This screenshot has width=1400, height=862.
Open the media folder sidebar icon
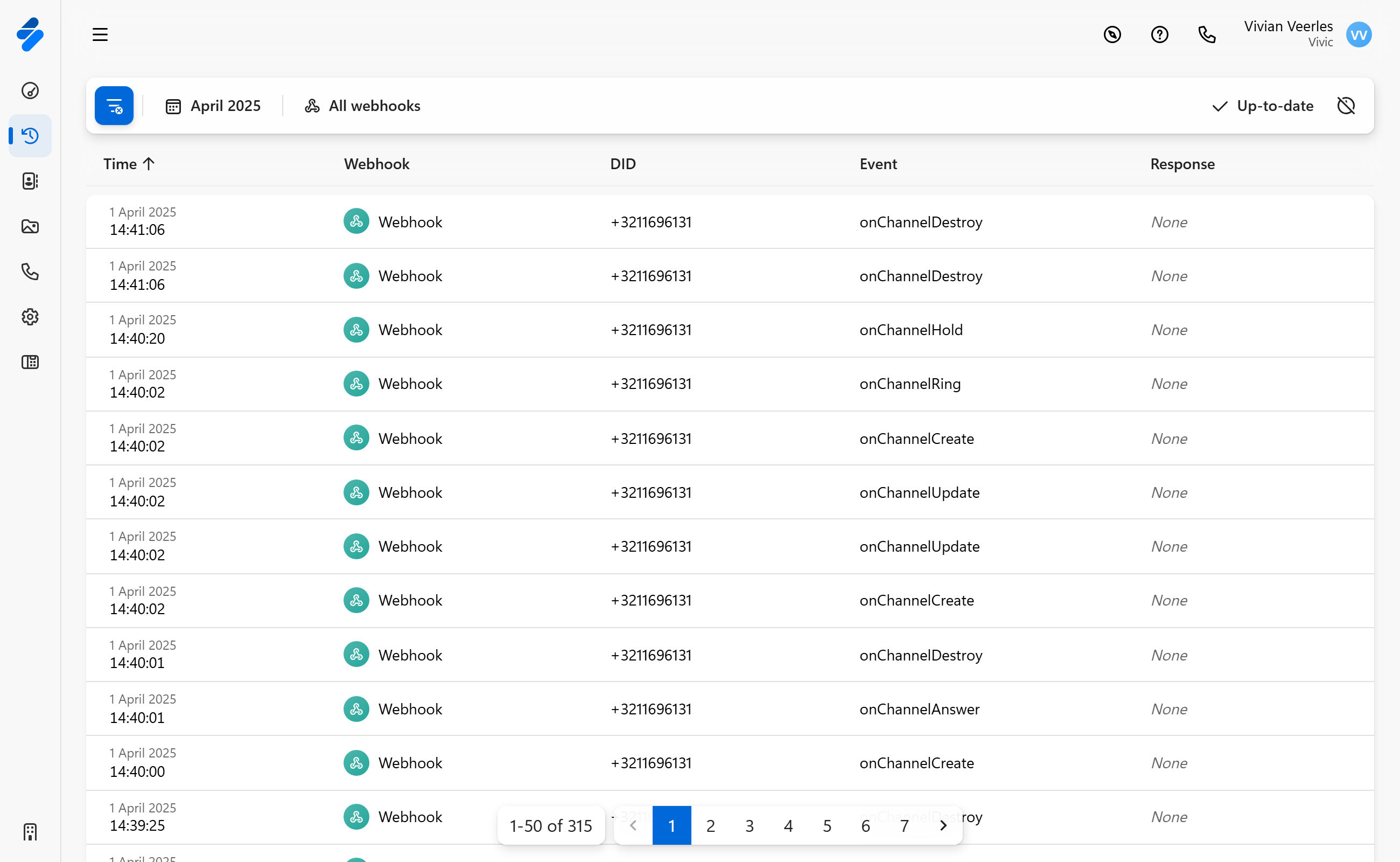(30, 226)
